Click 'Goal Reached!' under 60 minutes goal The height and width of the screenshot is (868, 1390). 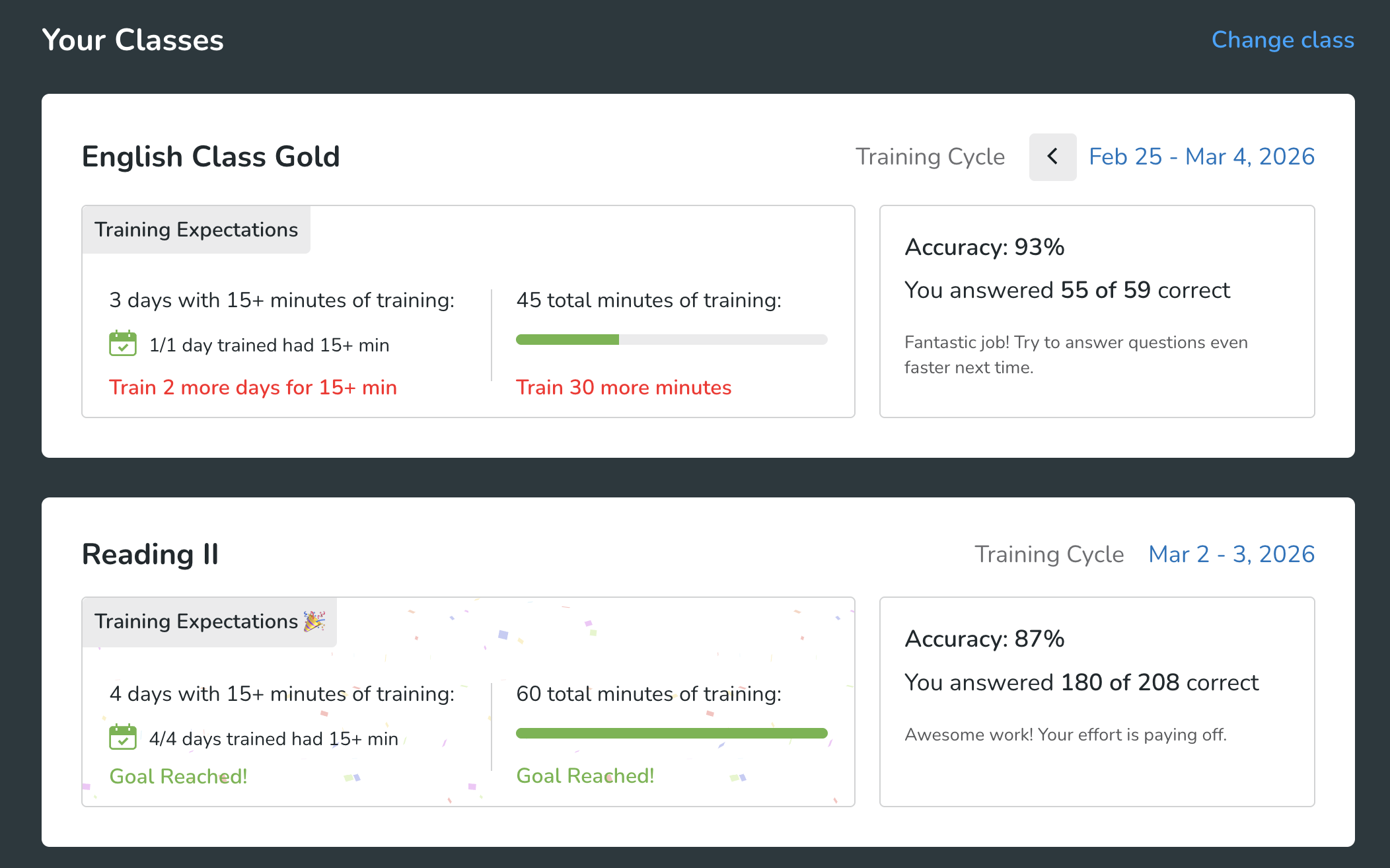click(585, 776)
